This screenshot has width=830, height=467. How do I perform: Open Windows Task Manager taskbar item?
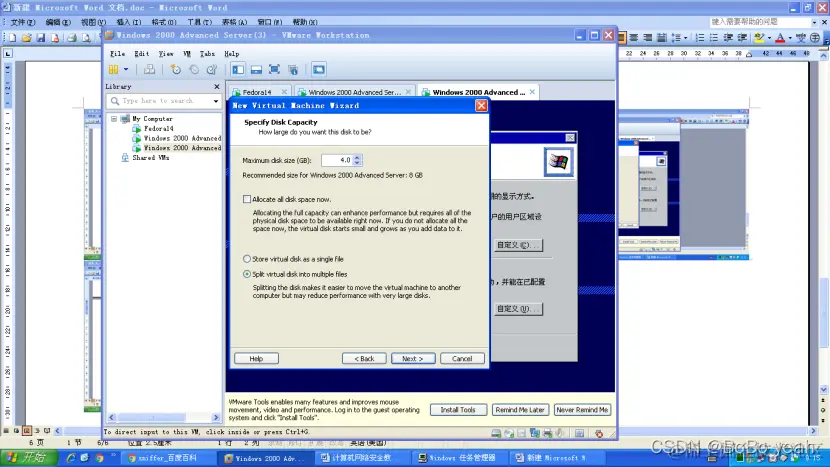(458, 458)
